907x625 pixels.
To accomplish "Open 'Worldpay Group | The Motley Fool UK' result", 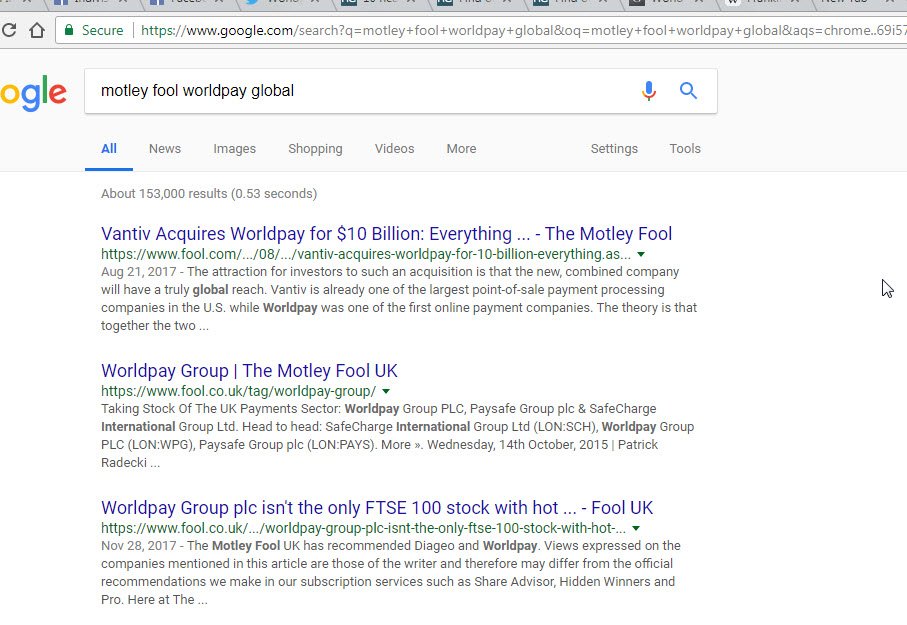I will (x=249, y=371).
